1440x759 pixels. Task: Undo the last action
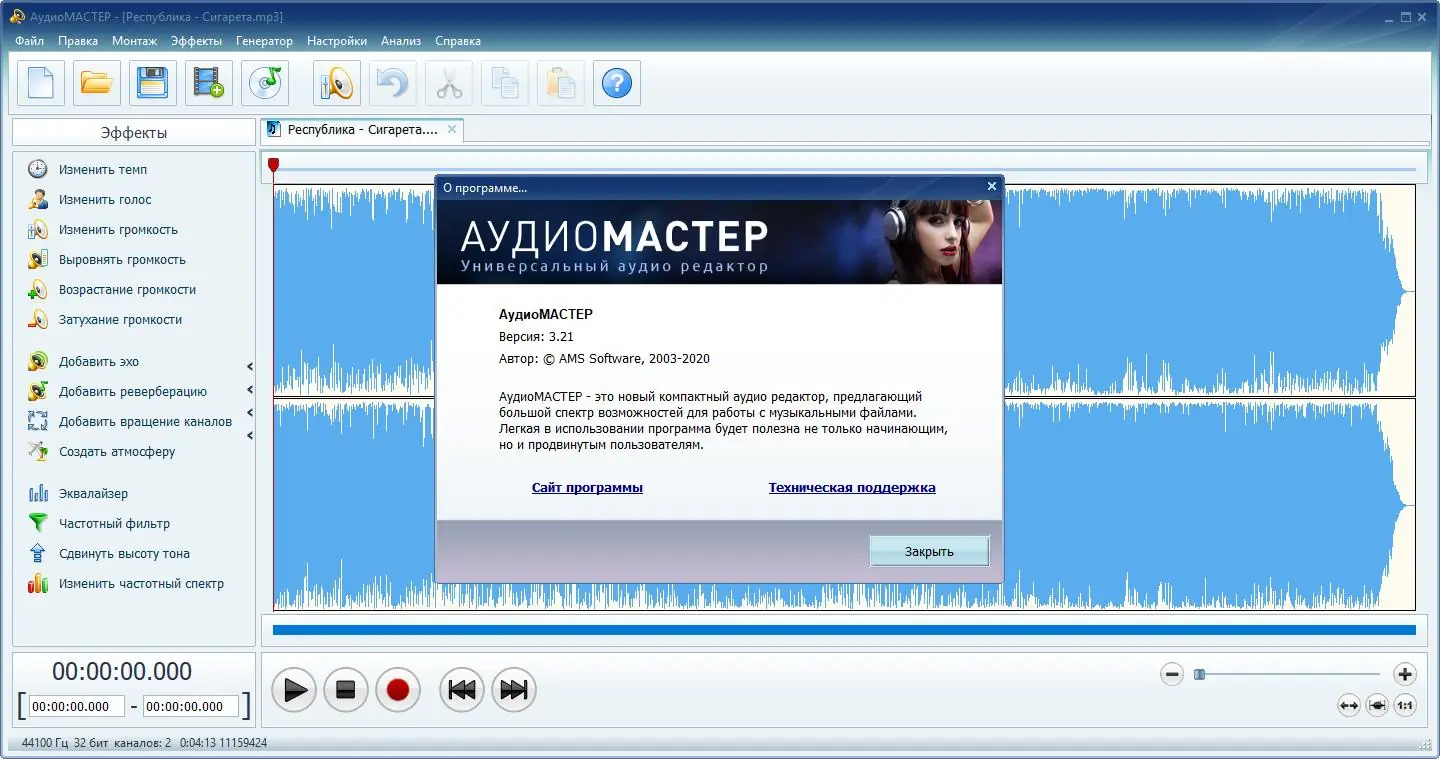(392, 83)
